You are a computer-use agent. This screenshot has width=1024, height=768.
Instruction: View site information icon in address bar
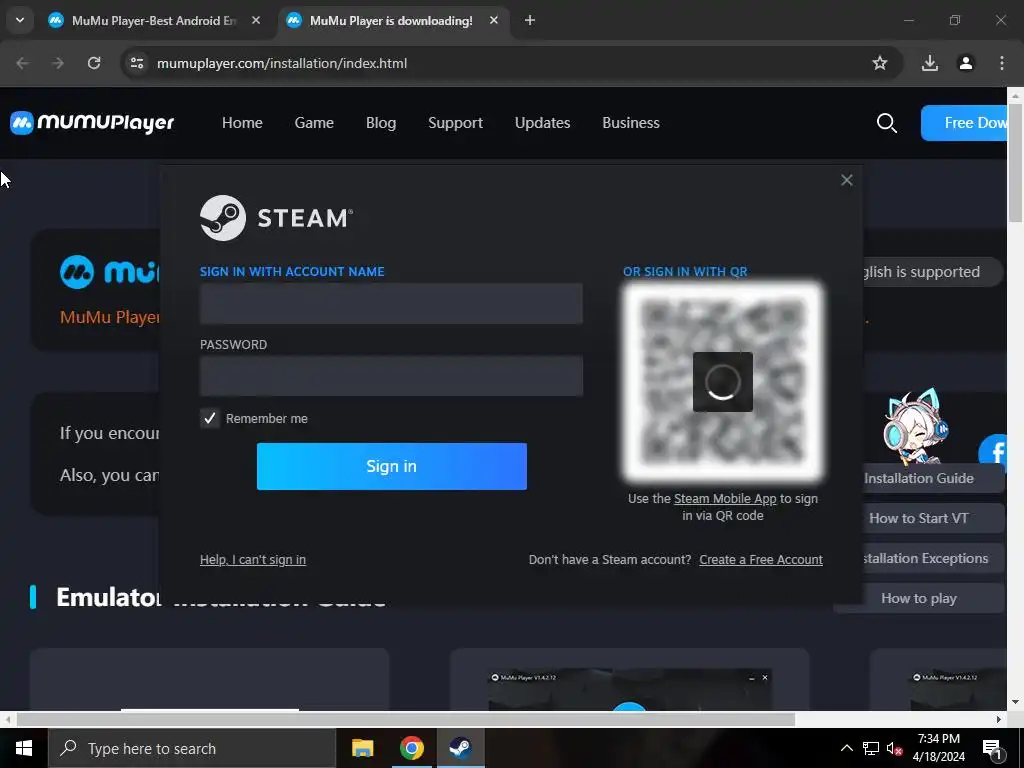click(136, 63)
